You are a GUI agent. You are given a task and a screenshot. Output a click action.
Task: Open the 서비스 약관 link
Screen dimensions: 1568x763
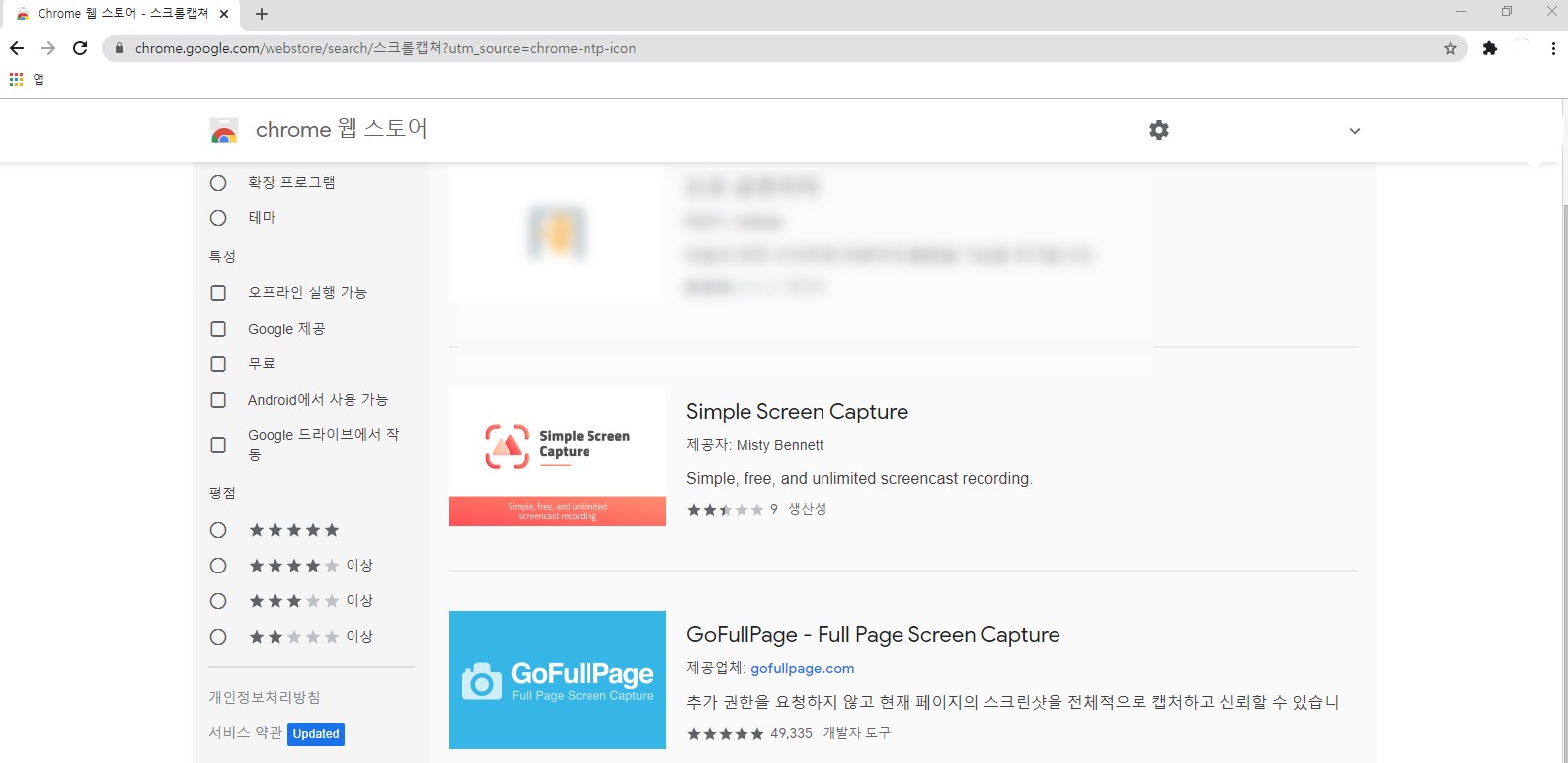[245, 733]
